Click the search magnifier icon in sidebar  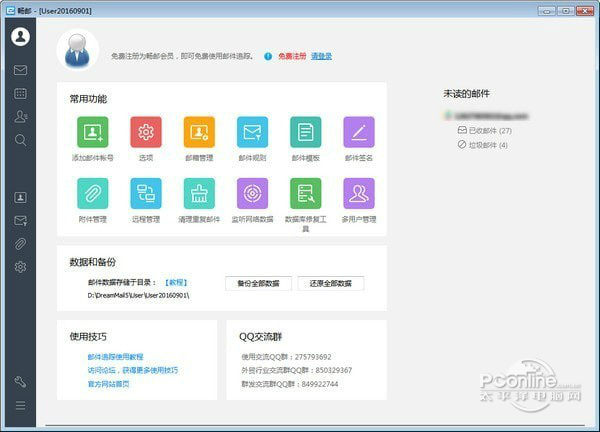(x=21, y=140)
